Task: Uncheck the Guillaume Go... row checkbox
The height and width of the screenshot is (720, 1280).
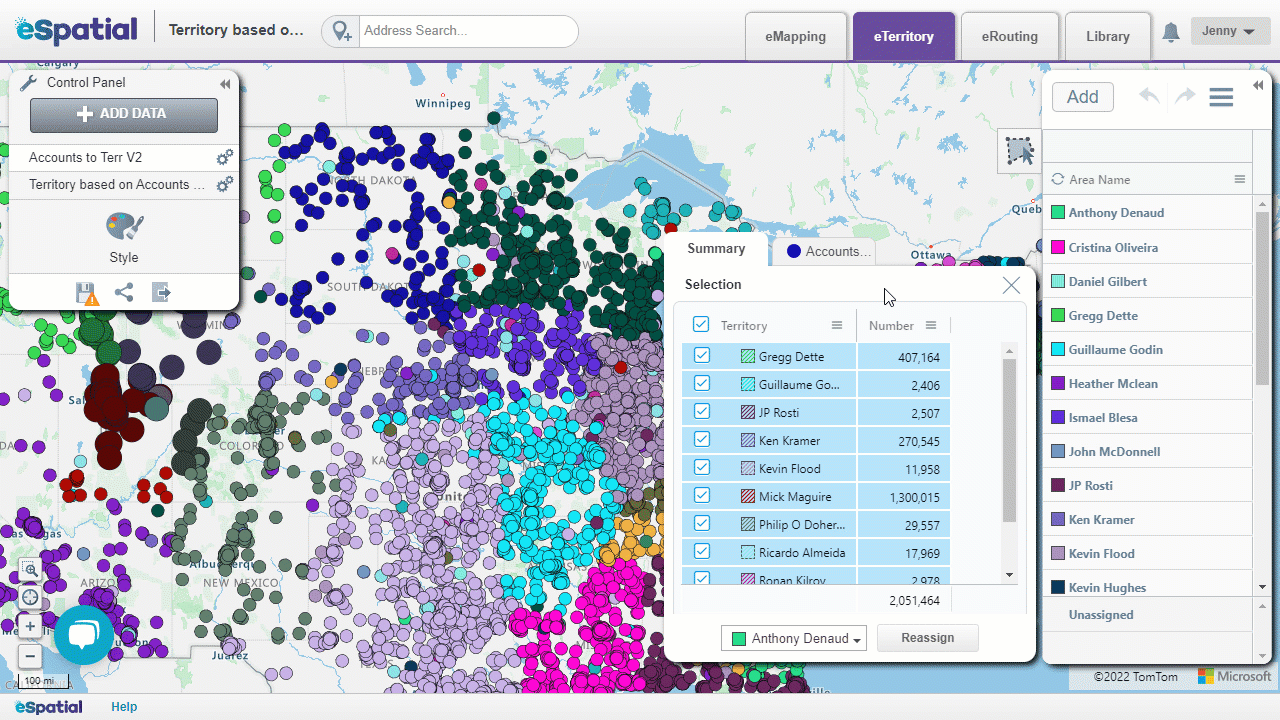Action: click(x=701, y=384)
